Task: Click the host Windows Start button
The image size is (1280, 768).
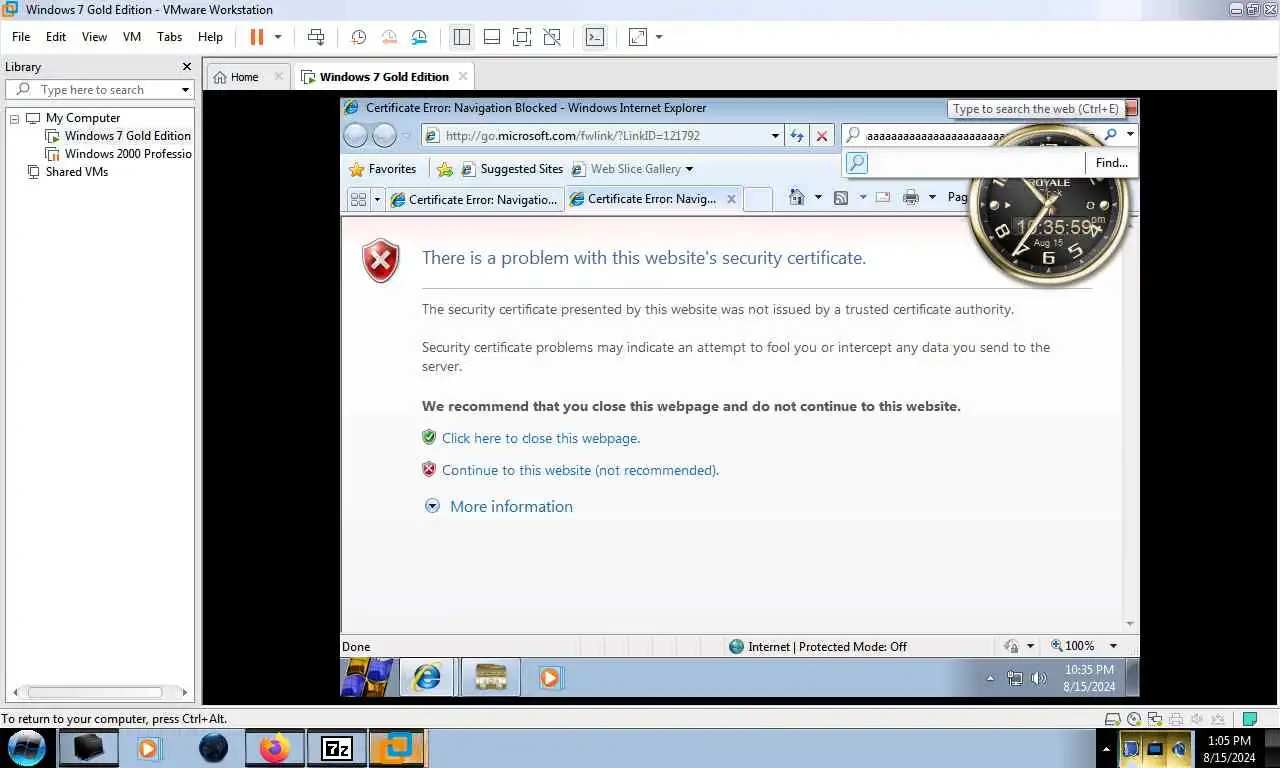Action: point(27,747)
